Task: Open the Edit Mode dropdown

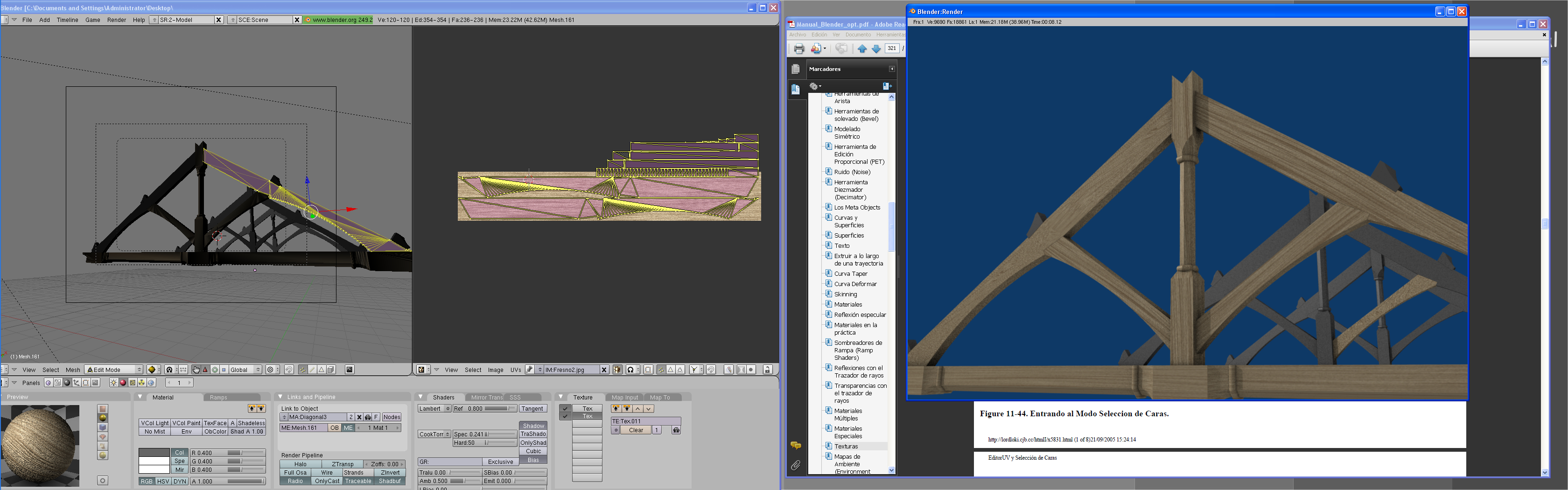Action: 114,370
